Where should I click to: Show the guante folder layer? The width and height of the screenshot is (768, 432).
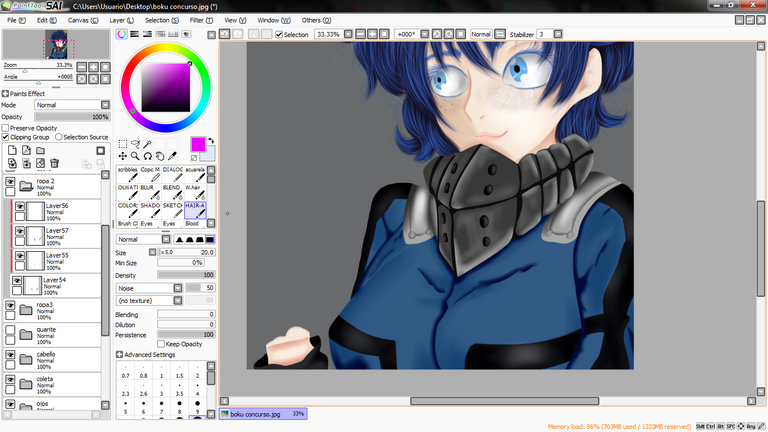coord(10,330)
